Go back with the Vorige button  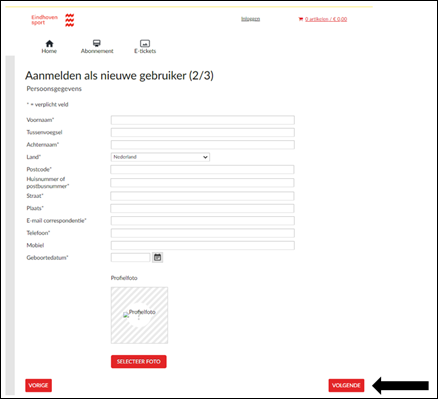tap(38, 385)
